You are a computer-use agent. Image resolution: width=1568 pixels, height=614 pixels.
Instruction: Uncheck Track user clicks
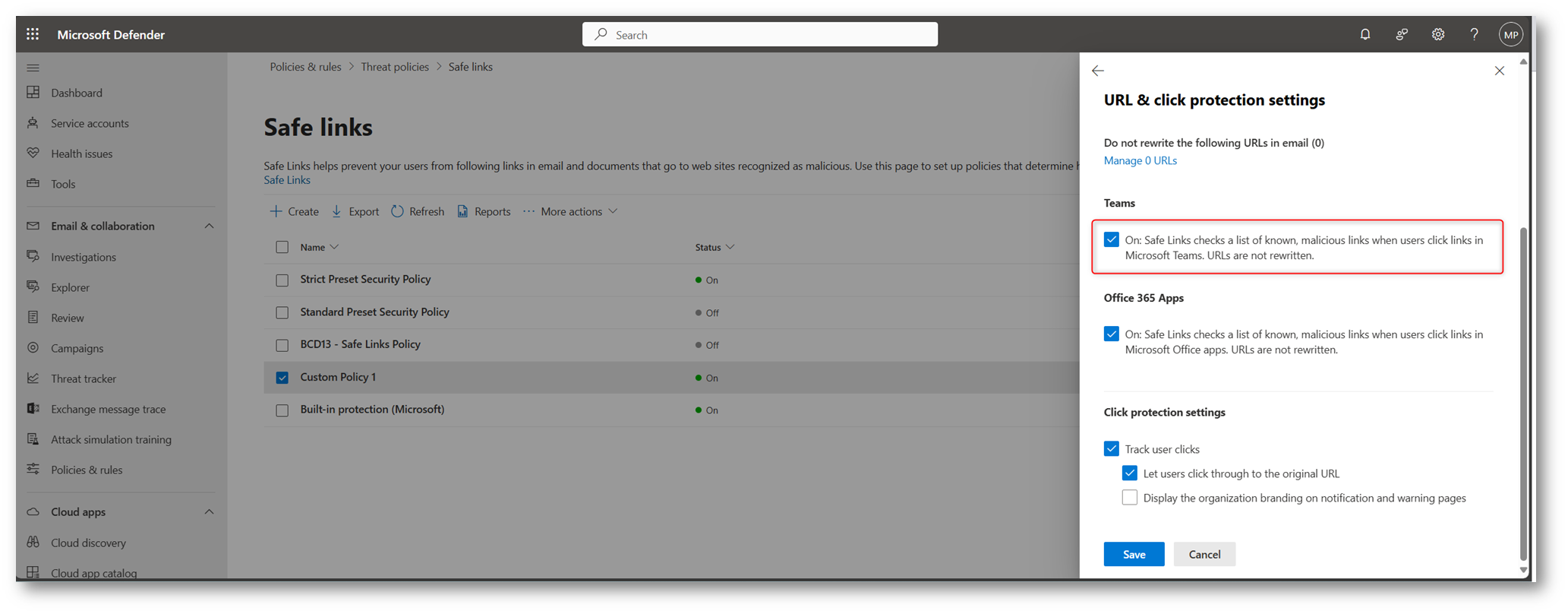click(1111, 448)
